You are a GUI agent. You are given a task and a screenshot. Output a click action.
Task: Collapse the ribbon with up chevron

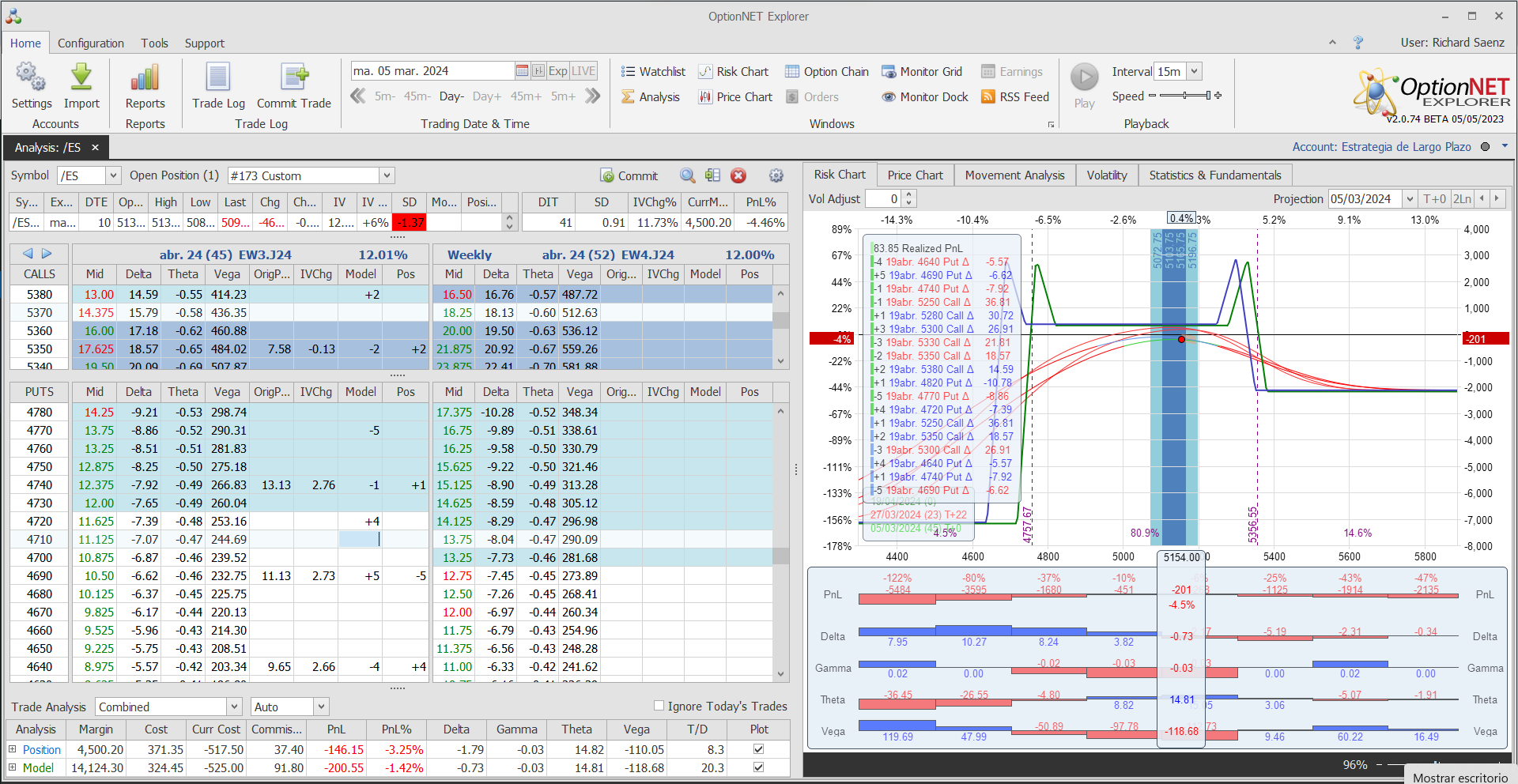1332,43
